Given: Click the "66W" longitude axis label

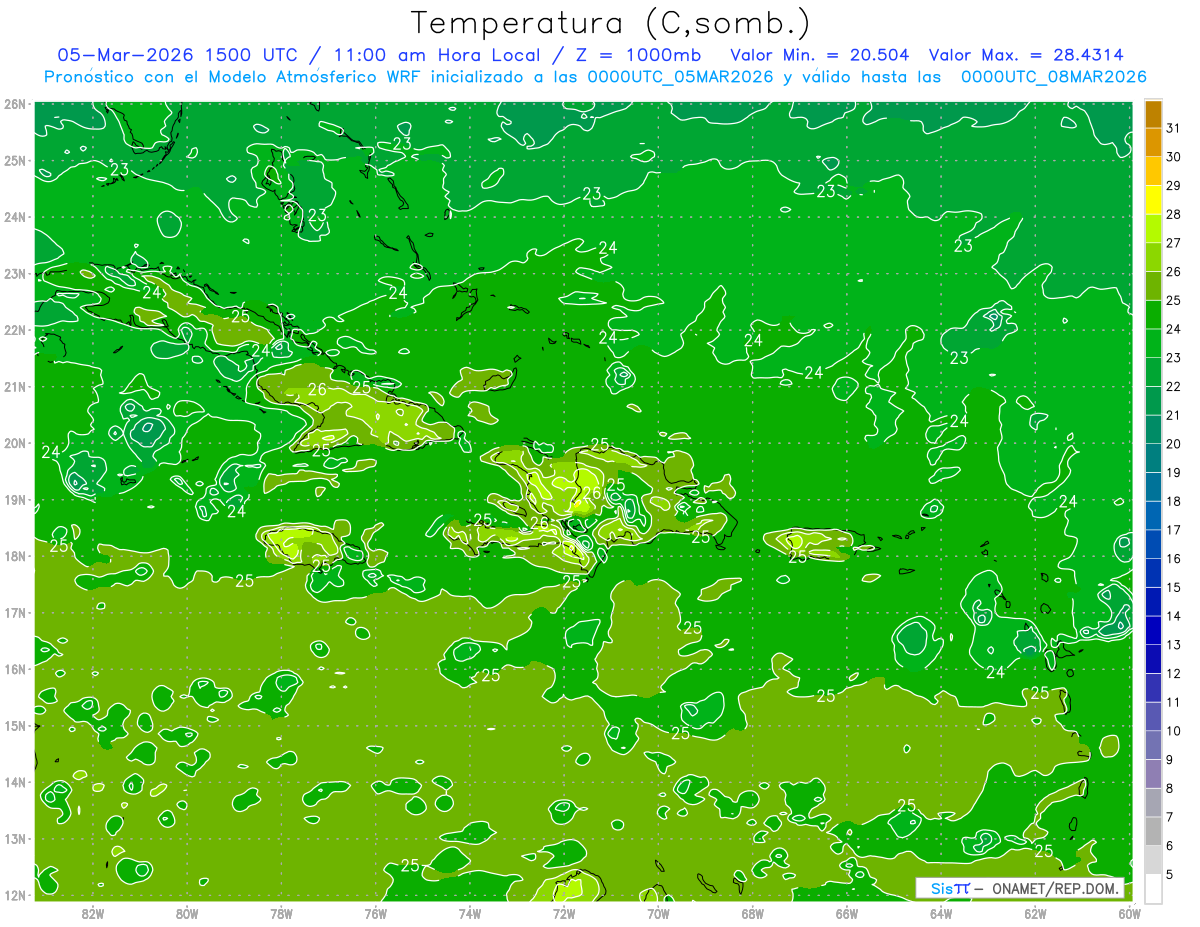Looking at the screenshot, I should pyautogui.click(x=847, y=913).
